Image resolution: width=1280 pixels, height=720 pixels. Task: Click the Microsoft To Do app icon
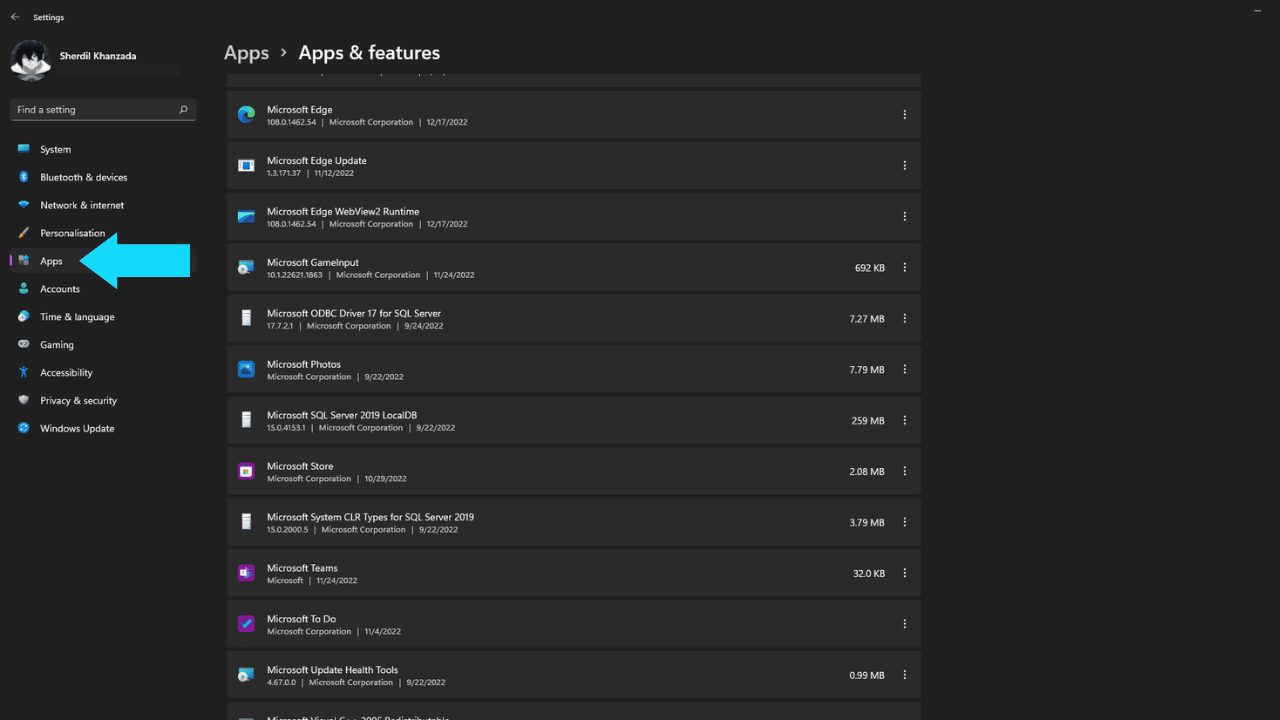246,624
